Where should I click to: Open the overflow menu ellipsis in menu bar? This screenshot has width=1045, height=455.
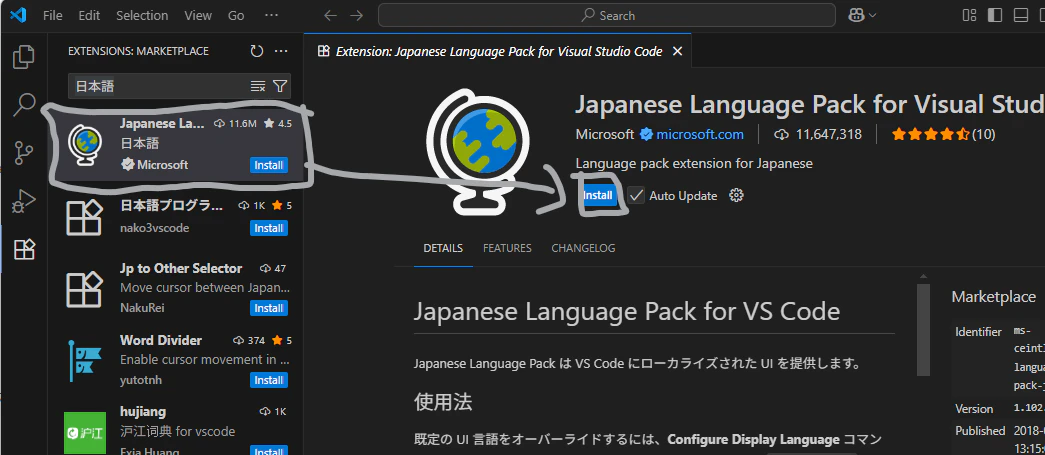click(271, 15)
